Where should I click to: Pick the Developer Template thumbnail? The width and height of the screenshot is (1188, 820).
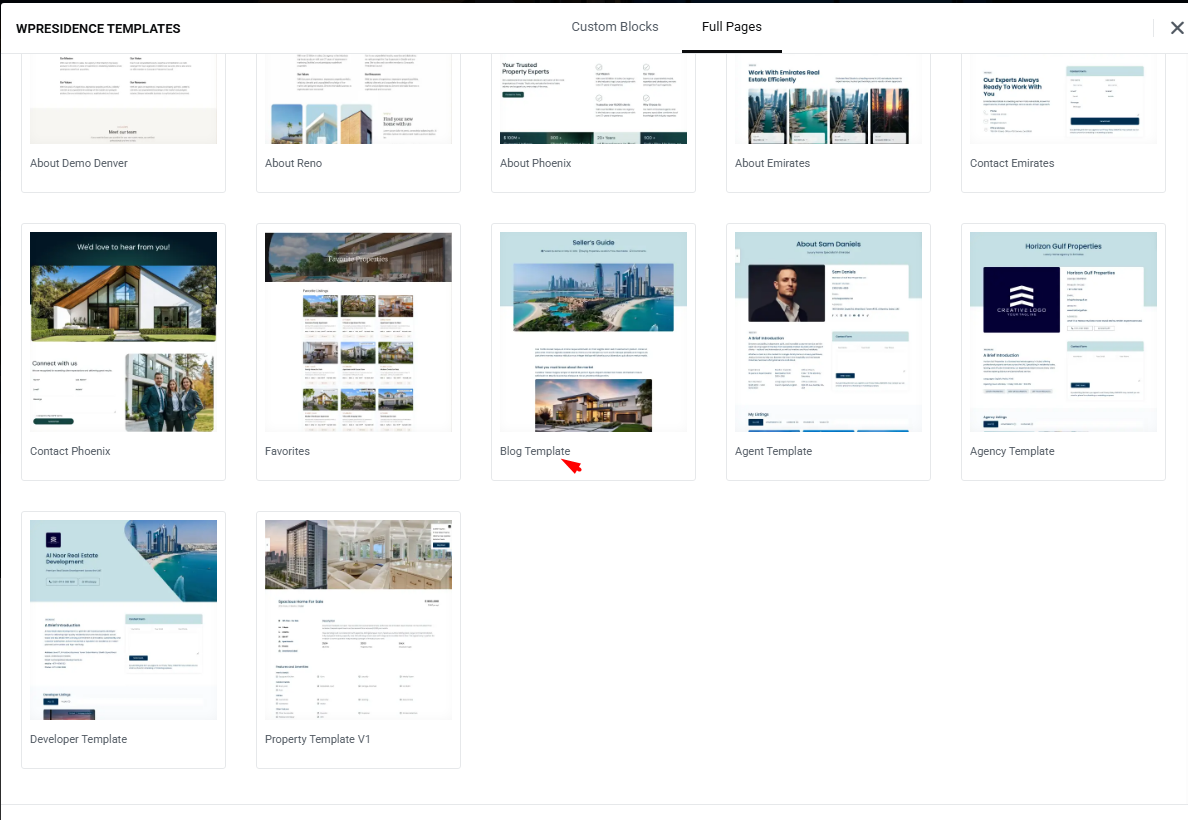pos(123,620)
